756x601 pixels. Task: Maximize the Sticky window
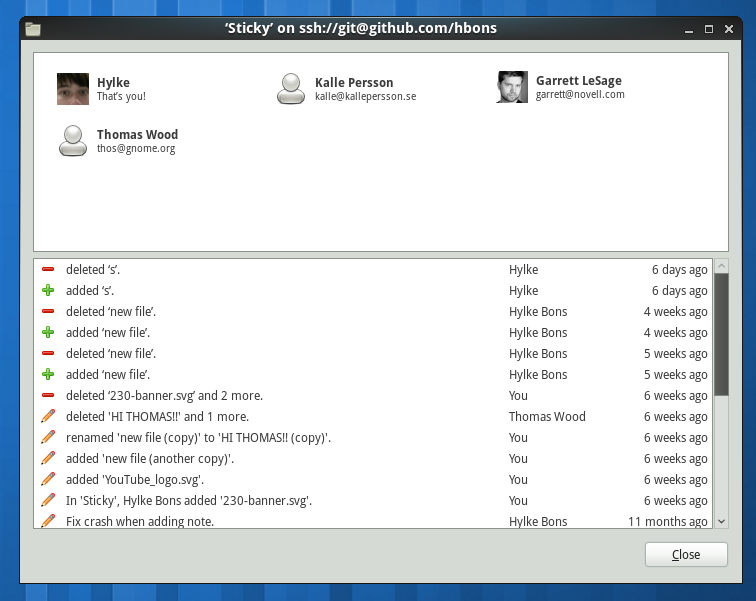tap(708, 29)
